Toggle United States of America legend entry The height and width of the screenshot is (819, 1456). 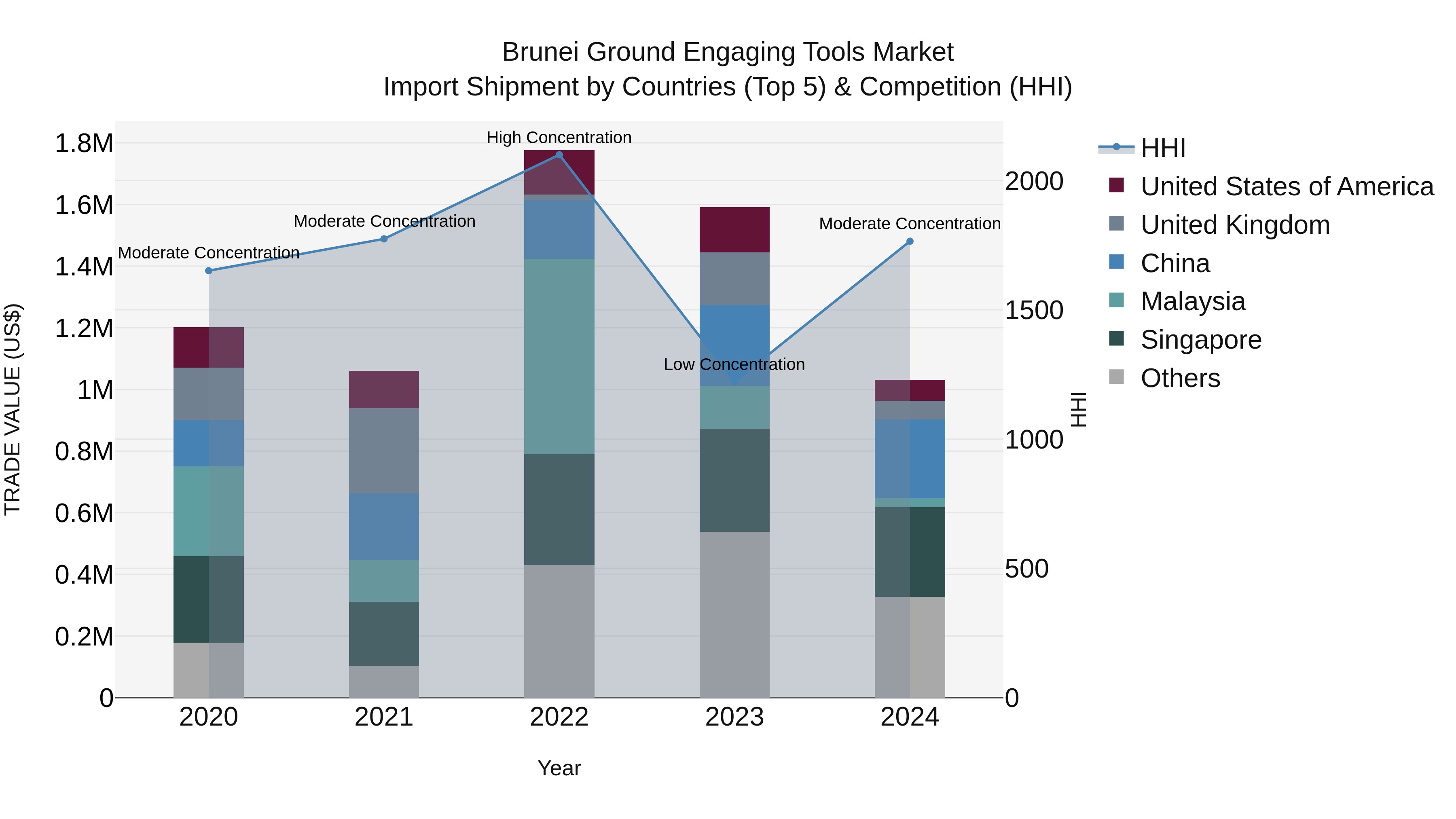click(x=1271, y=186)
